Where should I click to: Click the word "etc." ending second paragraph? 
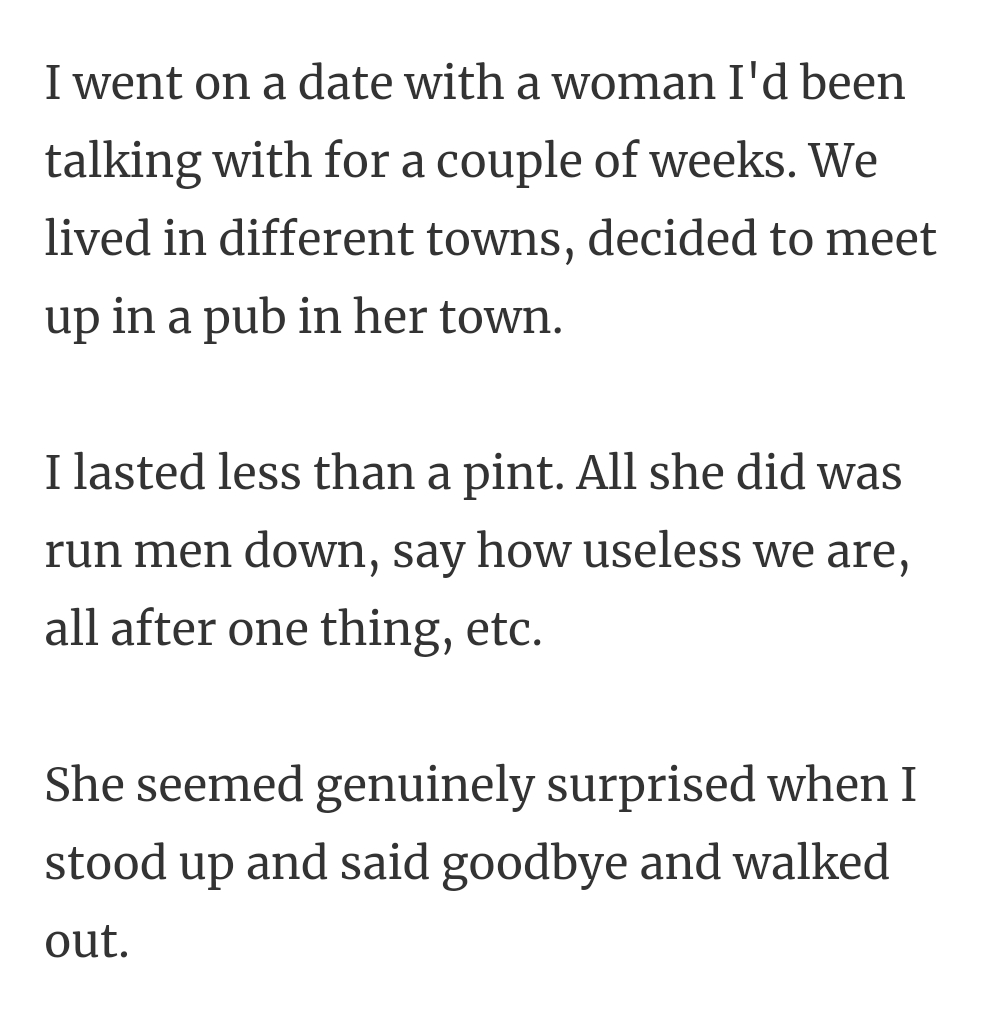pos(504,631)
